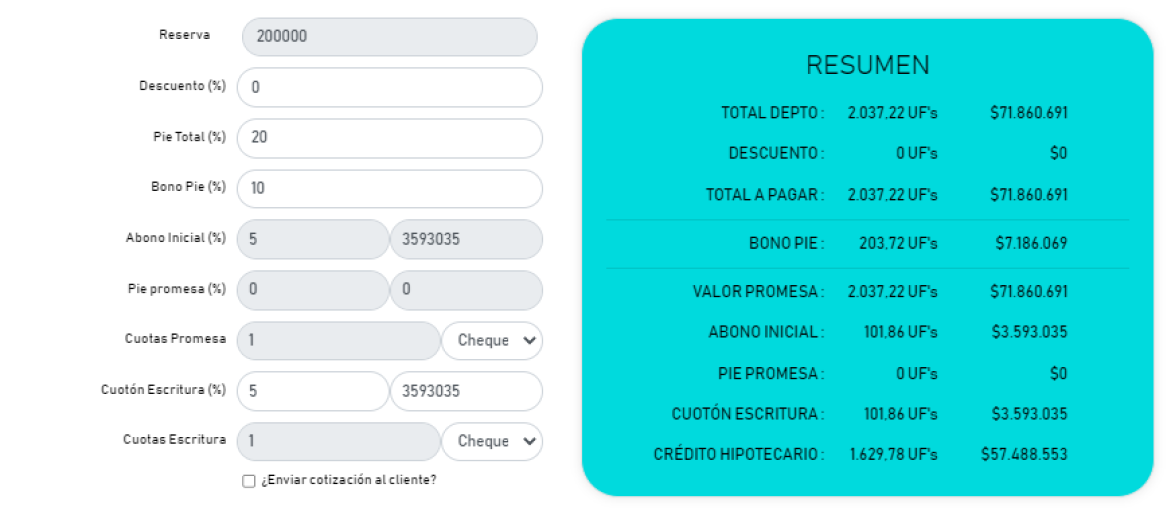1171x515 pixels.
Task: Click the Descuento (%) input field
Action: pos(390,87)
